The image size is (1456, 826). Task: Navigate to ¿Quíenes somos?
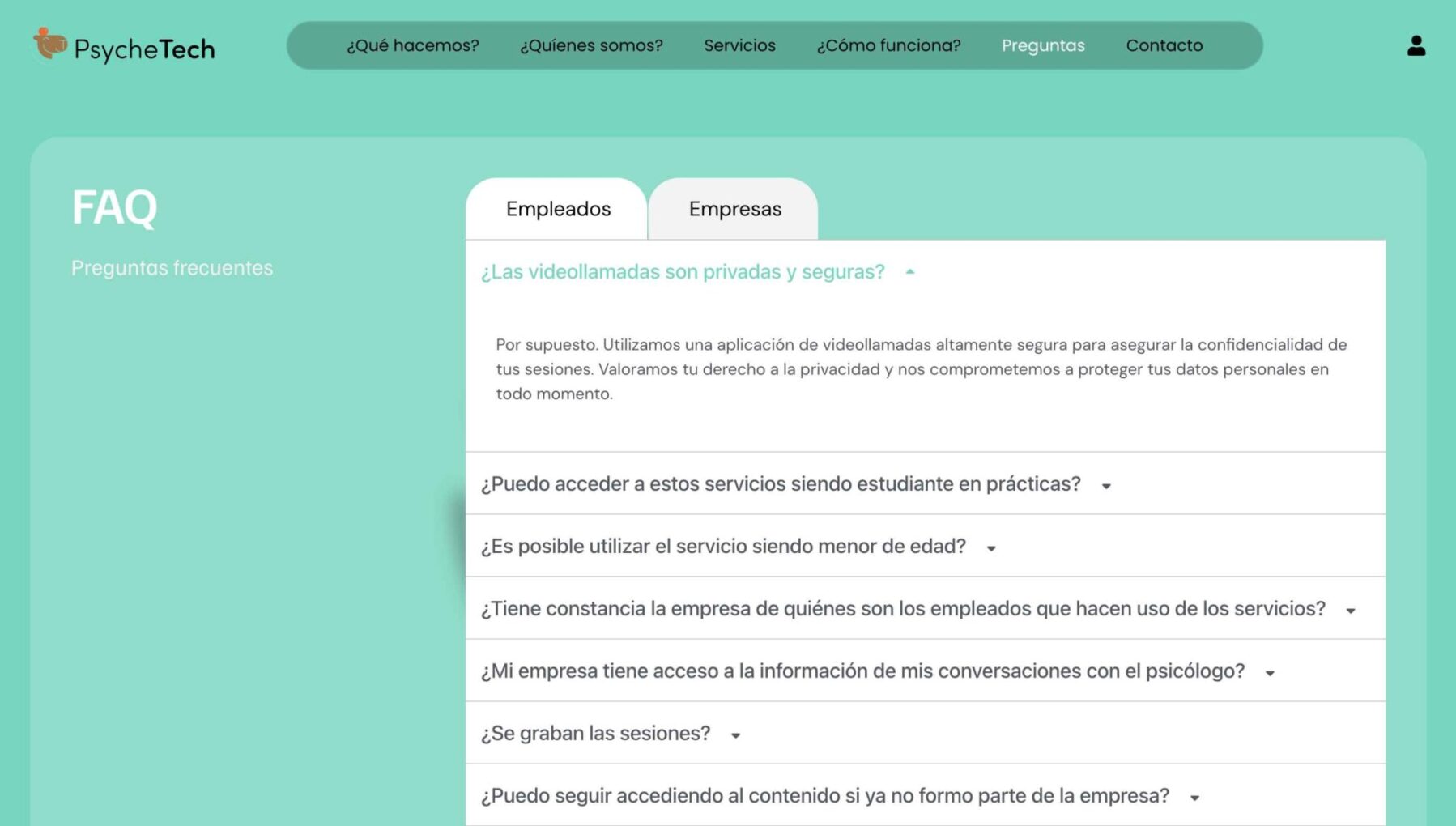point(591,45)
